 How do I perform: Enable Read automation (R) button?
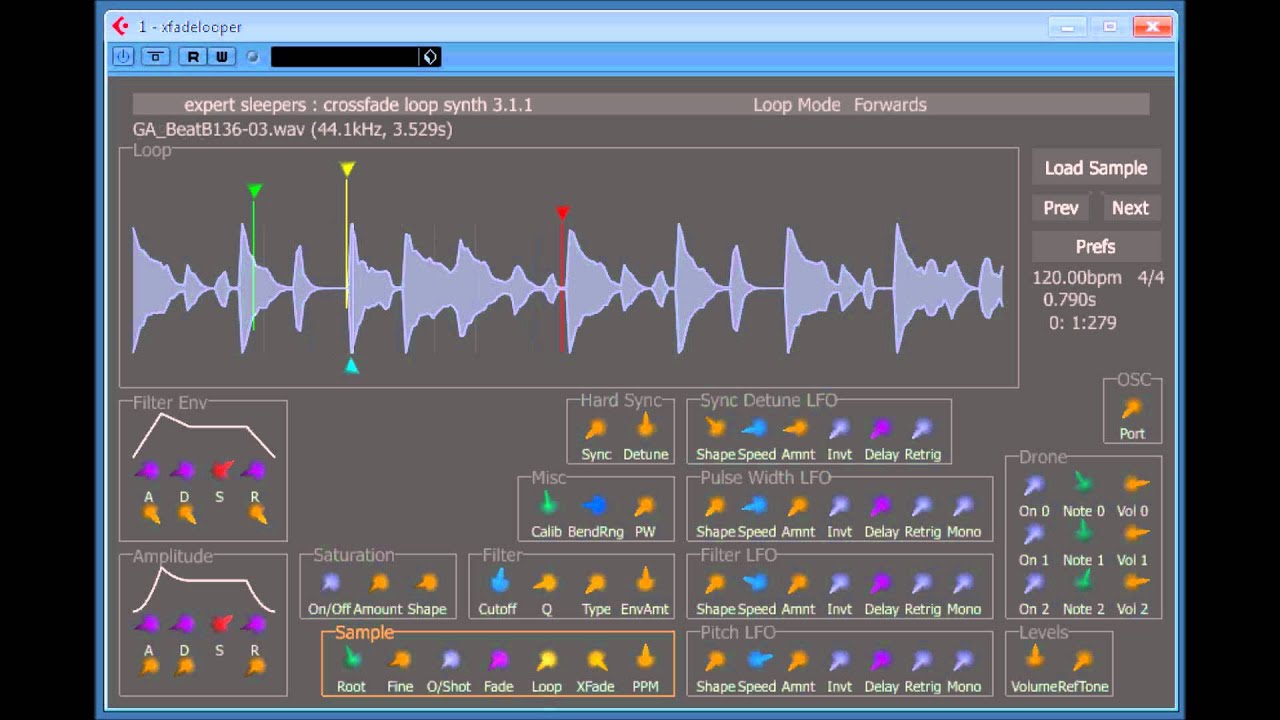pyautogui.click(x=193, y=57)
